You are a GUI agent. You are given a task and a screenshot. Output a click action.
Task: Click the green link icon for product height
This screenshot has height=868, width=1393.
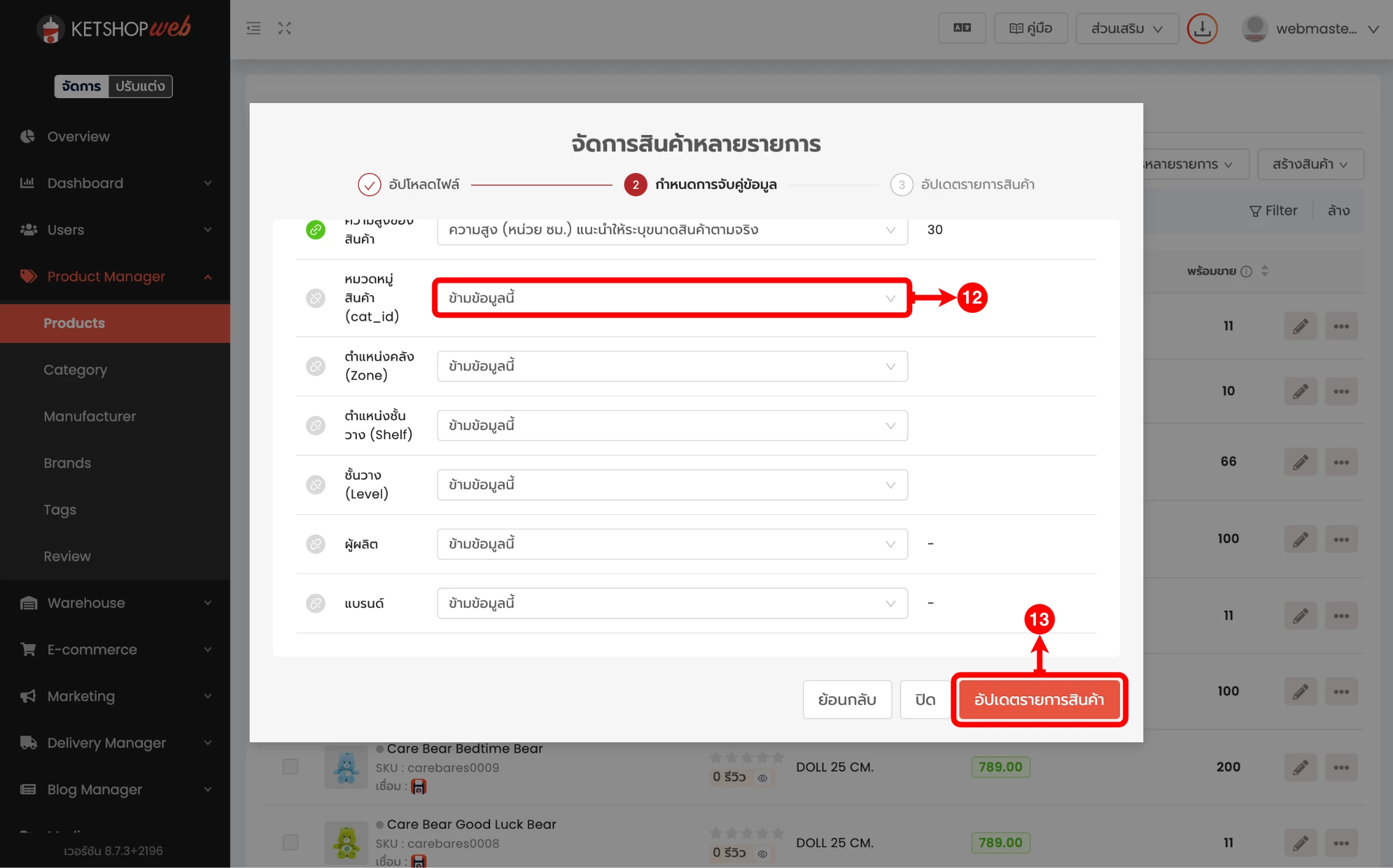tap(315, 230)
